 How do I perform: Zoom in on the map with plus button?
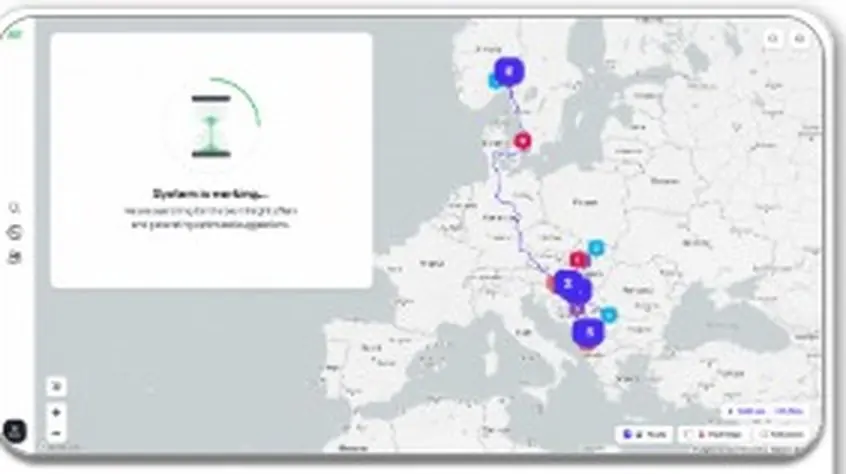tap(56, 413)
